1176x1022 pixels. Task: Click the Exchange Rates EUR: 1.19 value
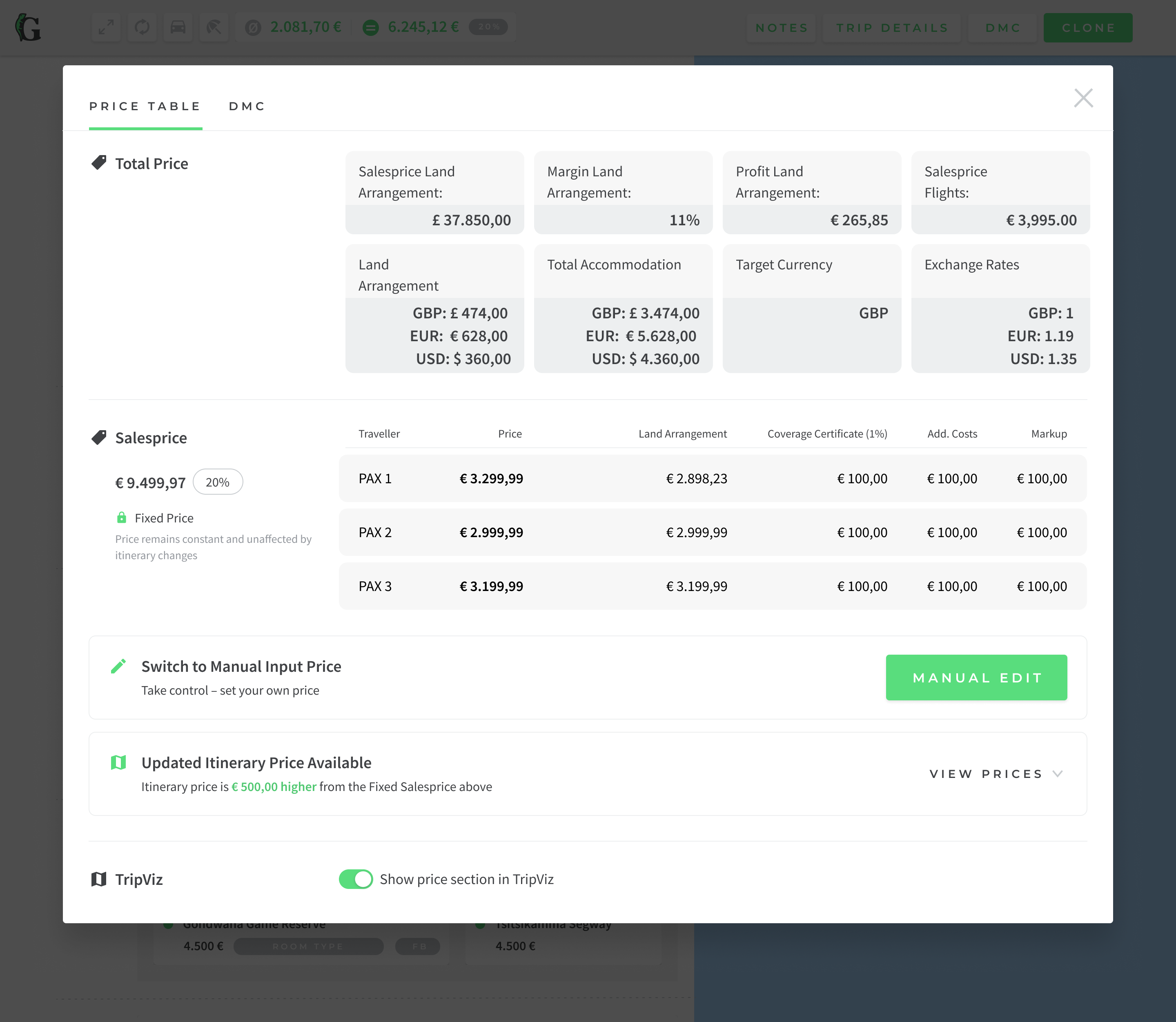click(x=1040, y=336)
